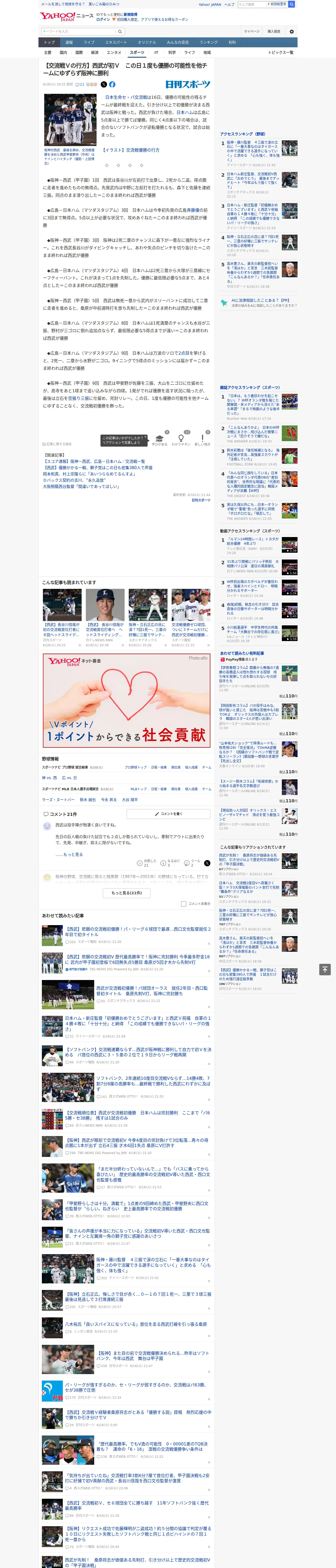Select the みんなの意見 navigation tab

tap(178, 43)
